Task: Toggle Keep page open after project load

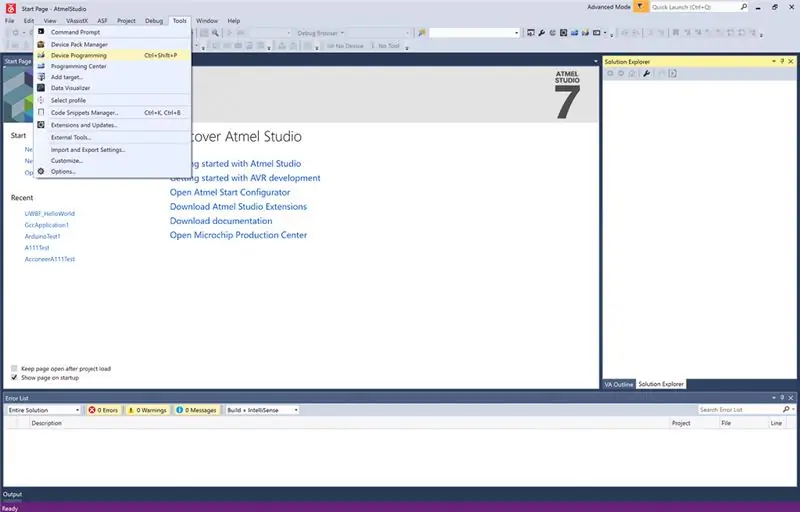Action: (x=14, y=368)
